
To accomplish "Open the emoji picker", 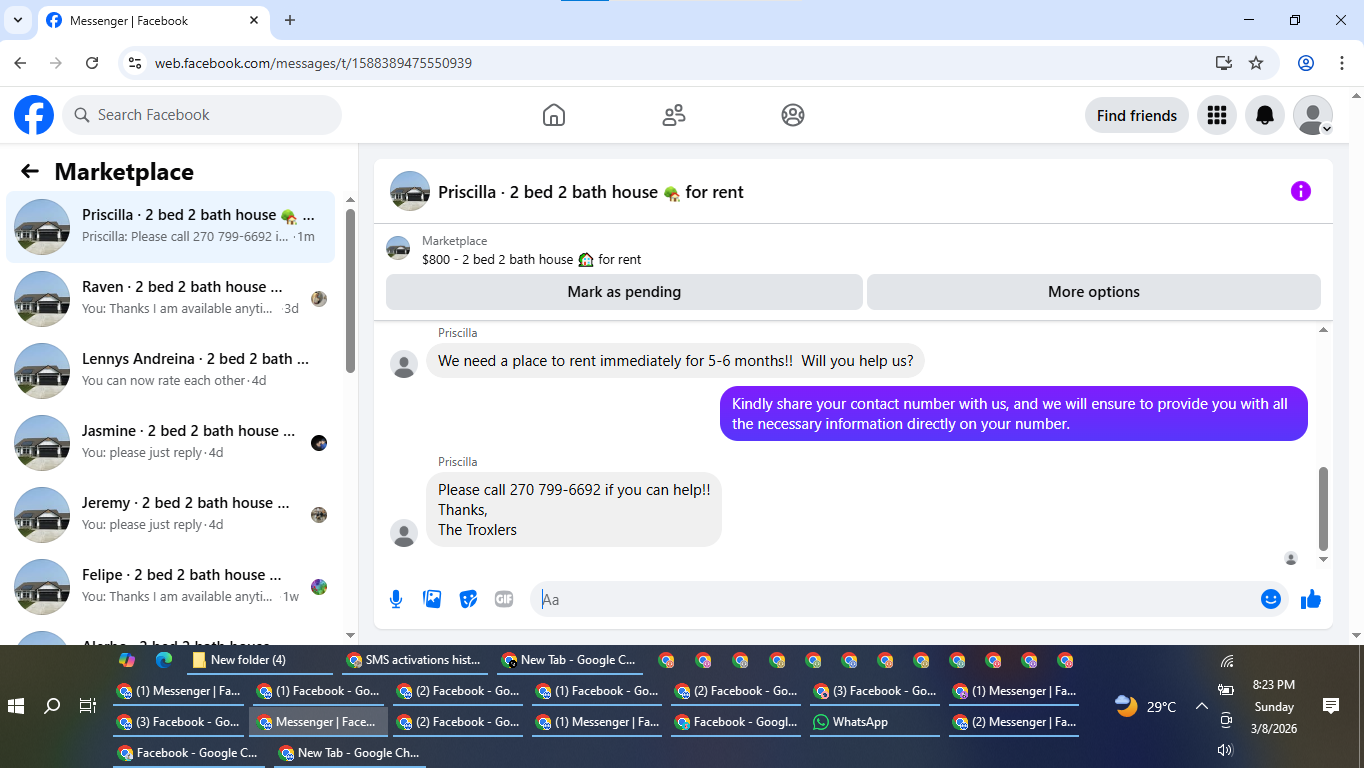I will coord(1271,599).
